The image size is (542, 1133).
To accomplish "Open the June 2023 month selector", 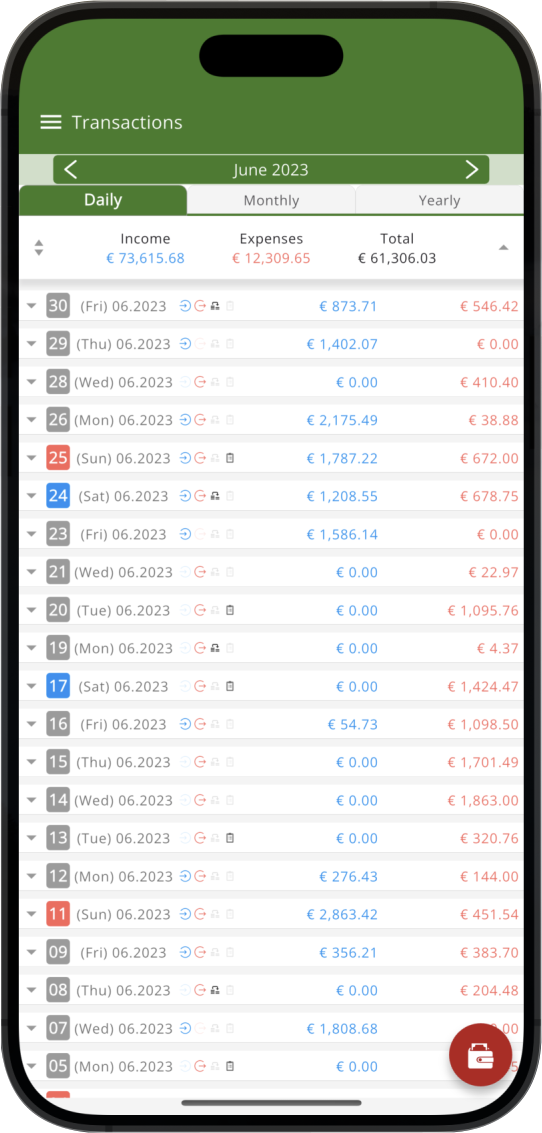I will [271, 170].
